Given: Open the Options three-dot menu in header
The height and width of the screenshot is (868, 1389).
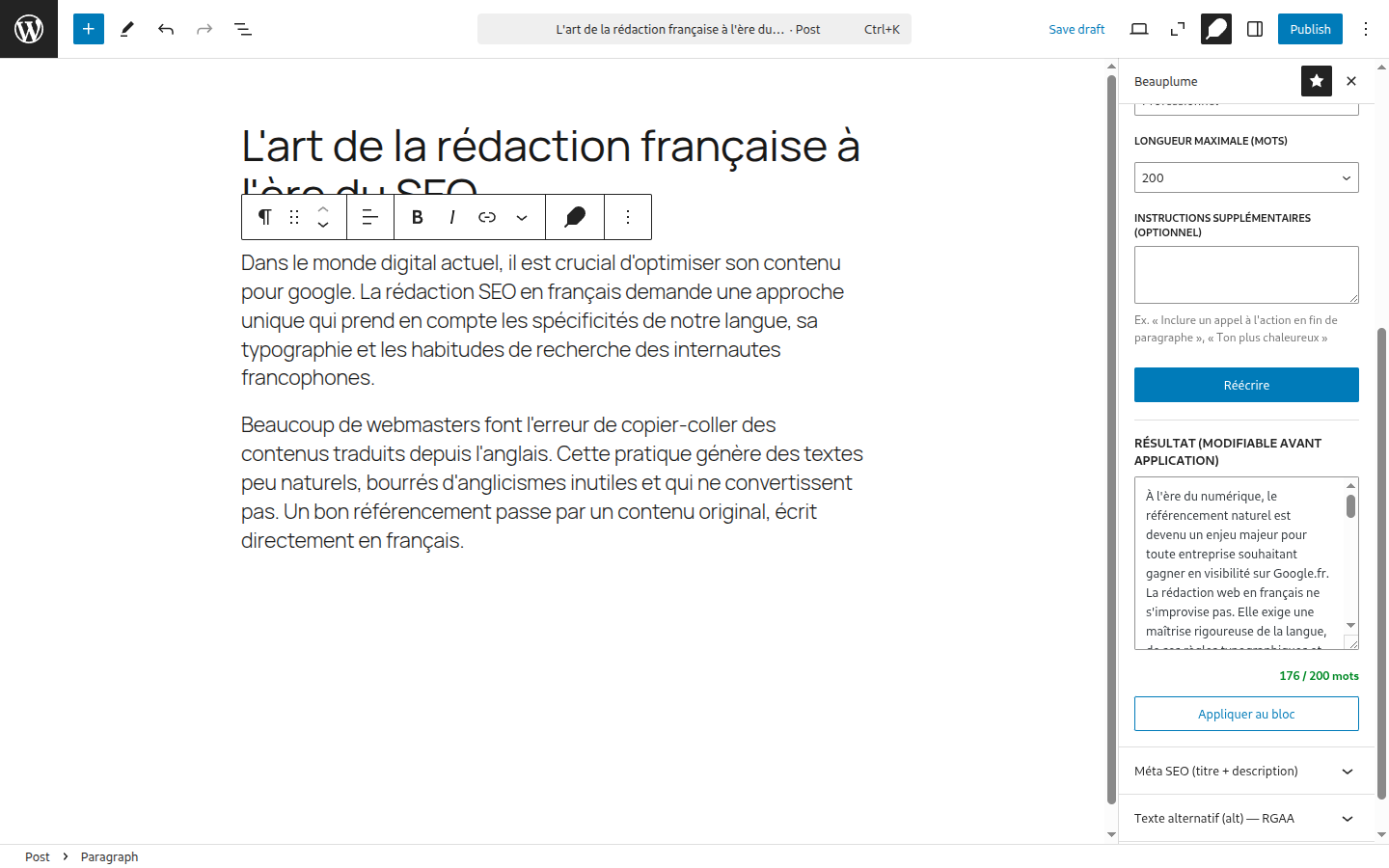Looking at the screenshot, I should [x=1366, y=29].
